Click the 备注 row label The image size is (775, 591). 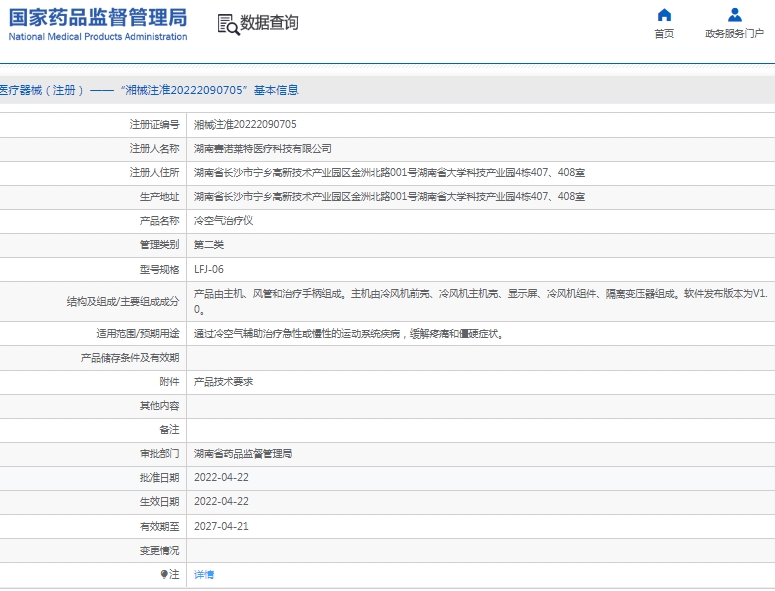point(169,429)
